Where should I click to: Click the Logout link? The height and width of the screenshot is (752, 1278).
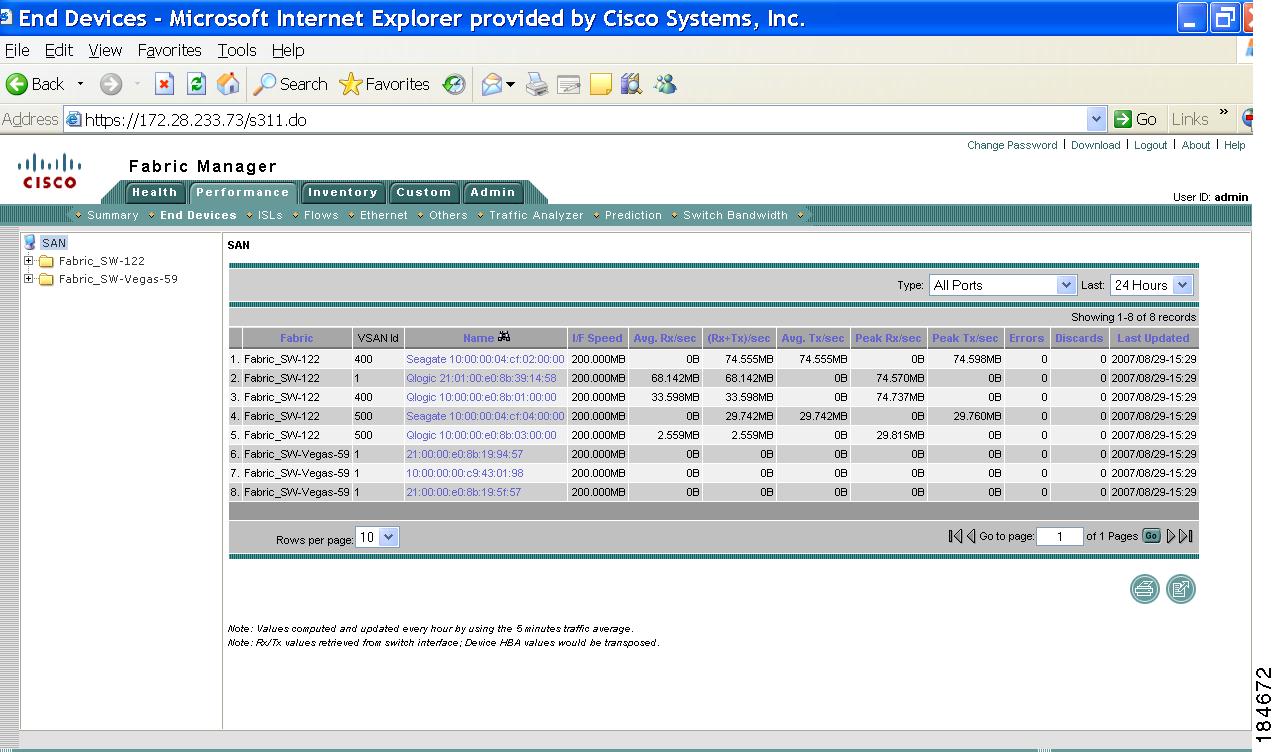pos(1150,145)
